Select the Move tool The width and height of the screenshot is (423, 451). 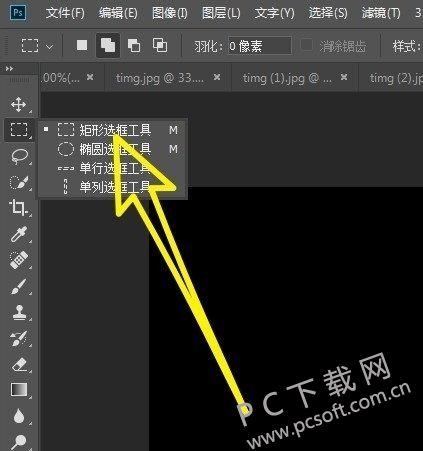(18, 105)
